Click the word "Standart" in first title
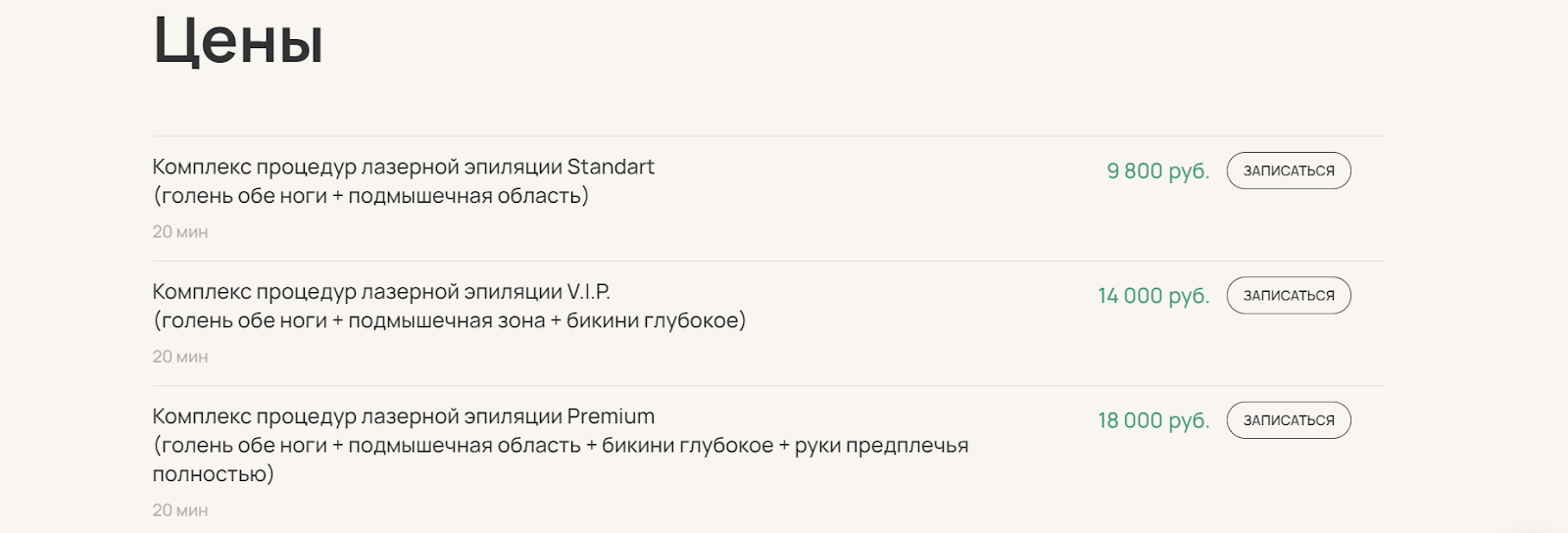The width and height of the screenshot is (1568, 533). click(x=611, y=167)
